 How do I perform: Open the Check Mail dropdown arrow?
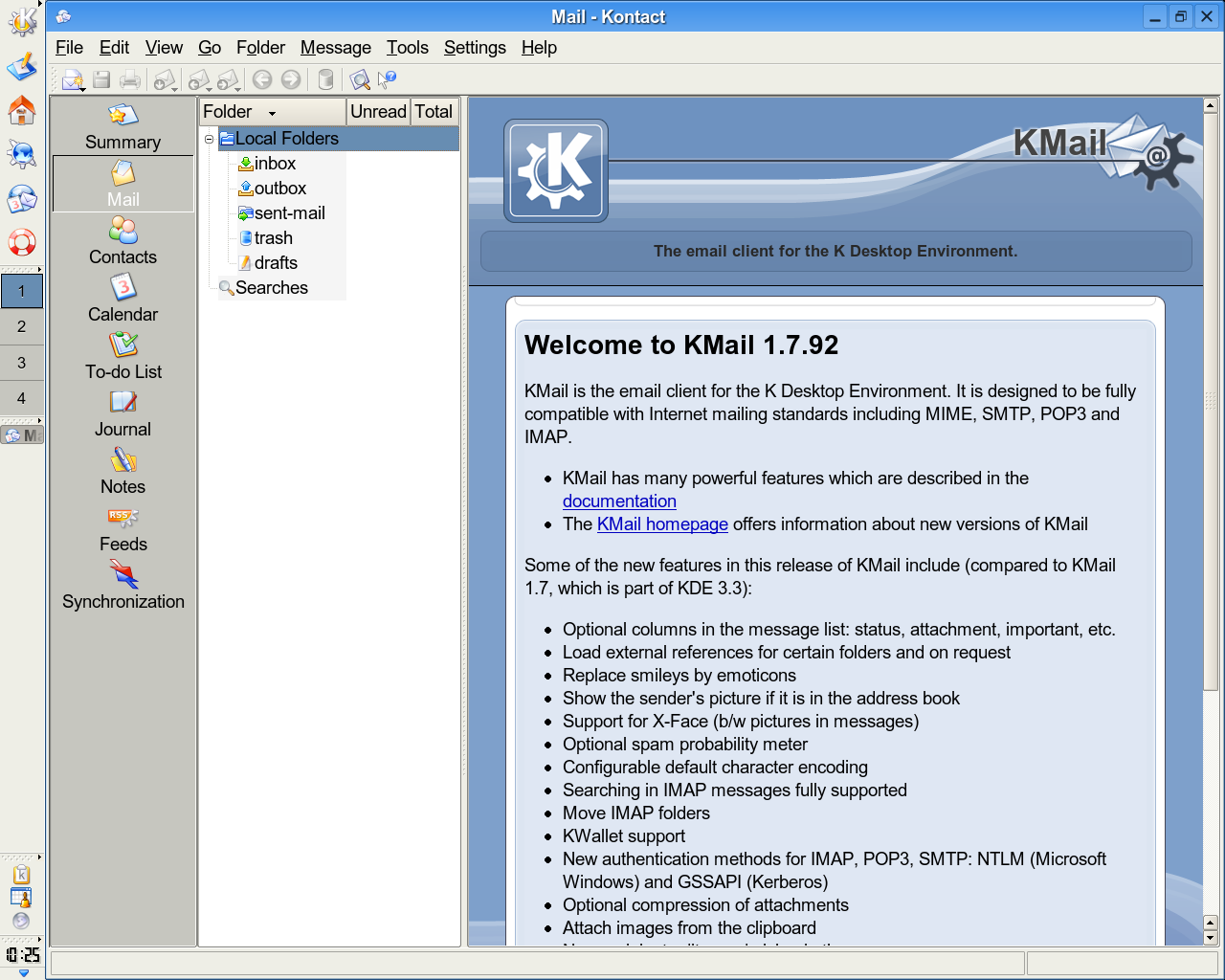[175, 89]
